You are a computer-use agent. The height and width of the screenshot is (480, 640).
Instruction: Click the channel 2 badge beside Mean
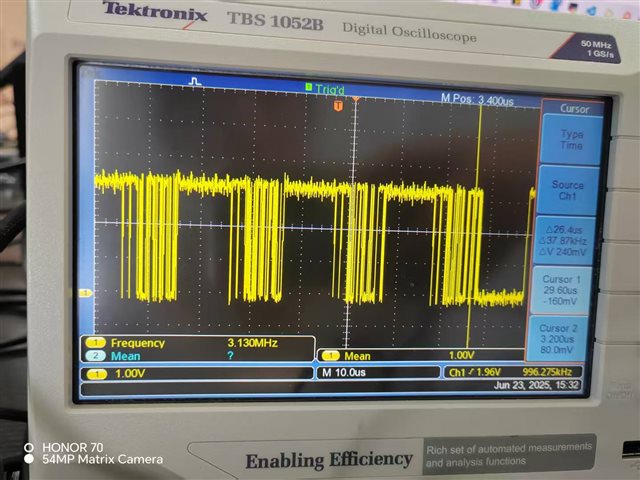(96, 356)
